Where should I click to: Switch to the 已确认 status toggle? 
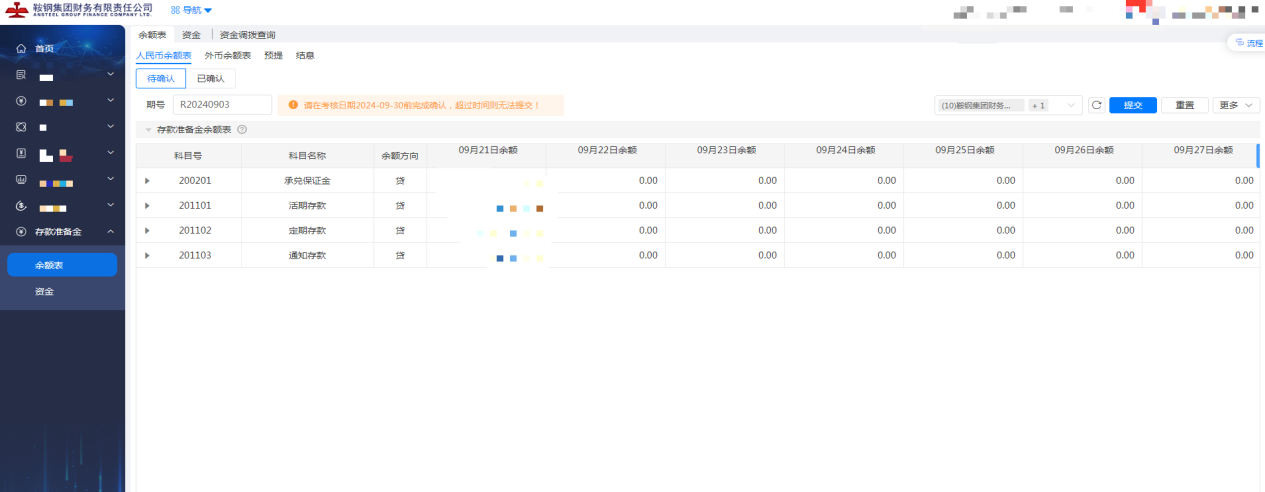210,79
